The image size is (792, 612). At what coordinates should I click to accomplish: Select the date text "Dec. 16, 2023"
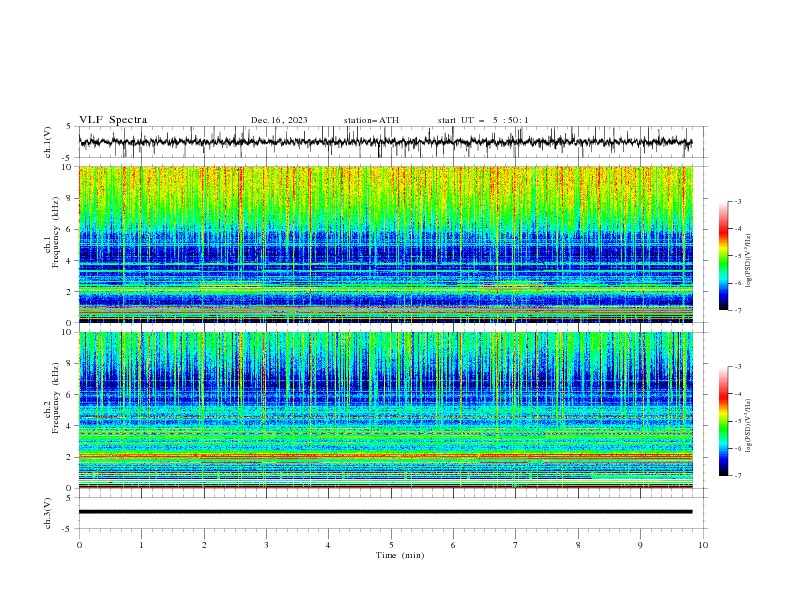tap(279, 120)
